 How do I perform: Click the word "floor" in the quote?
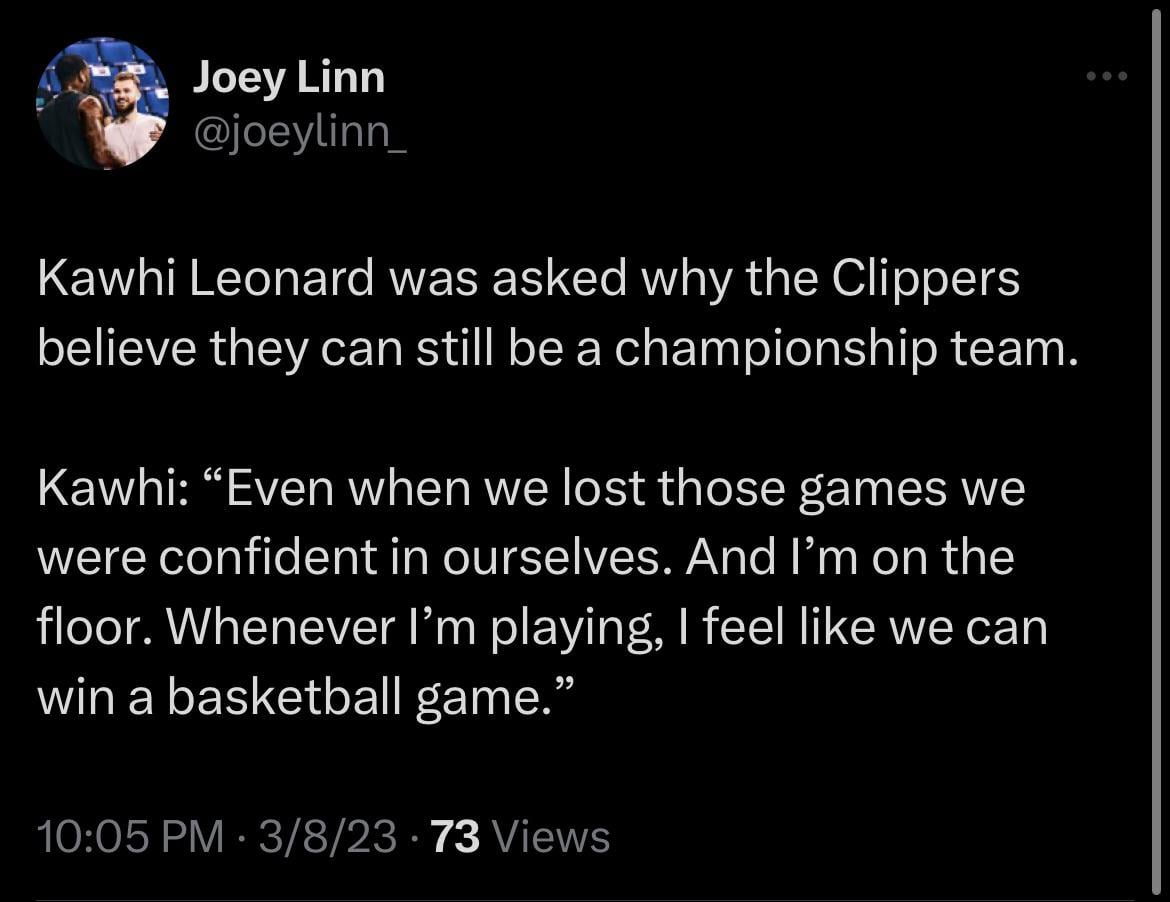pos(94,628)
